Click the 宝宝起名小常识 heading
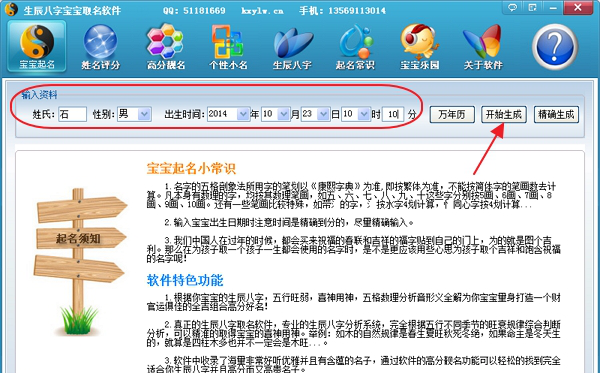The width and height of the screenshot is (600, 387). pyautogui.click(x=191, y=168)
